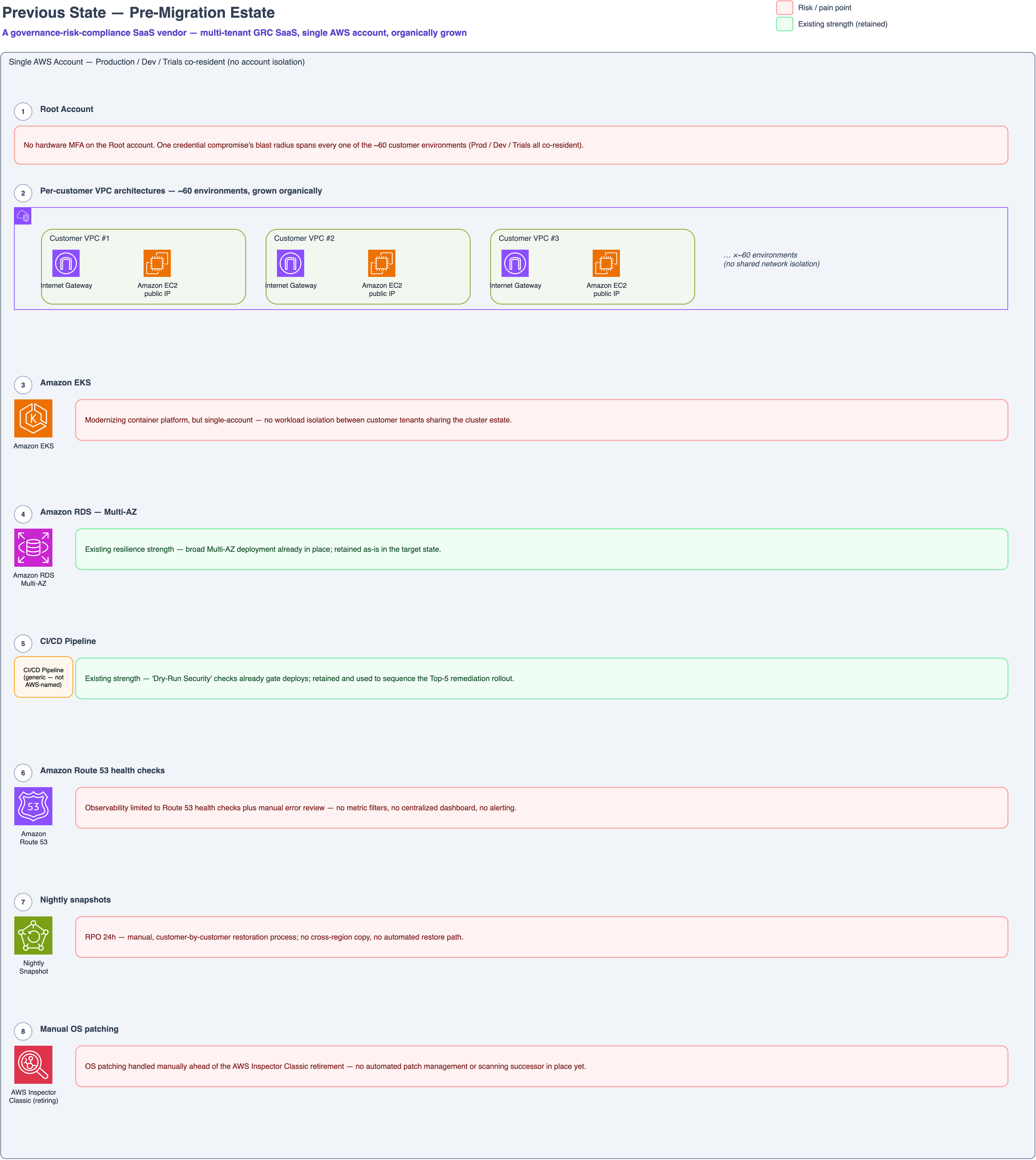
Task: Select the RDS existing resilience strength box
Action: (542, 549)
